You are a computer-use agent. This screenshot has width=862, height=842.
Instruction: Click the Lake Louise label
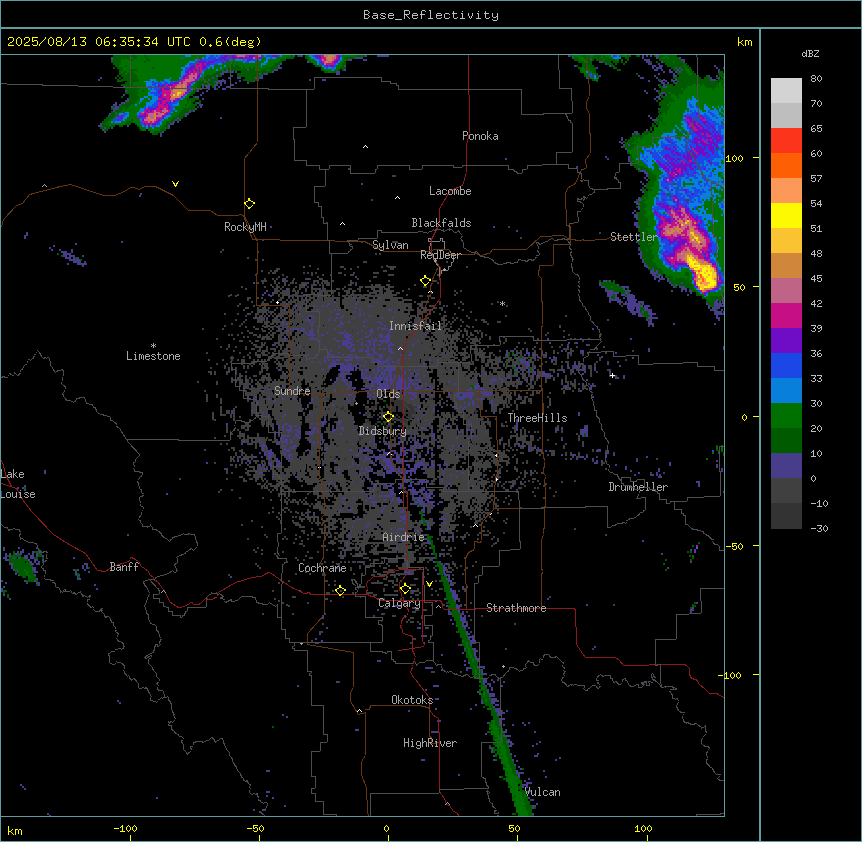(18, 484)
